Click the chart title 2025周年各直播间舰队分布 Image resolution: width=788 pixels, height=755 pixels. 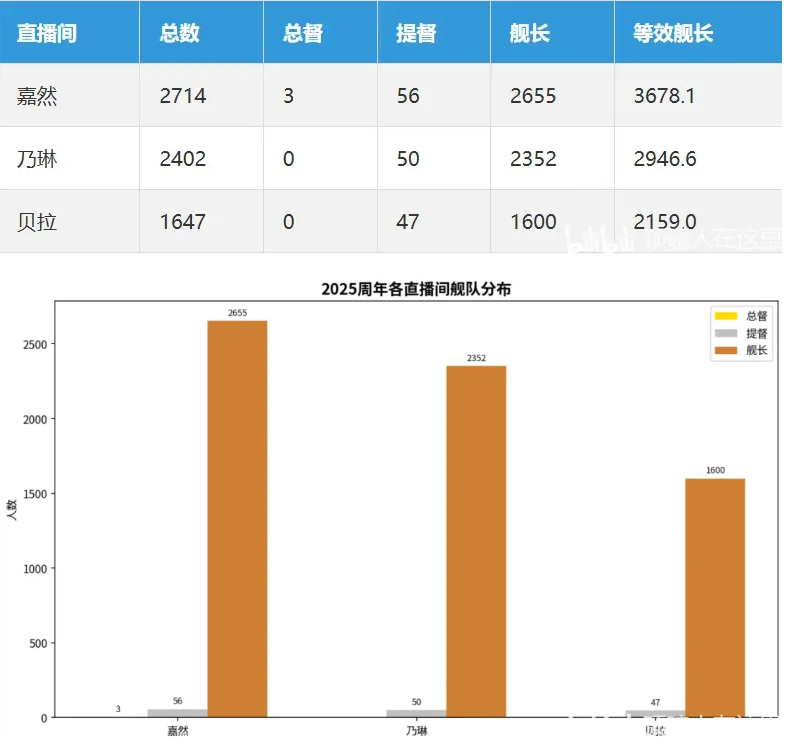click(x=415, y=289)
